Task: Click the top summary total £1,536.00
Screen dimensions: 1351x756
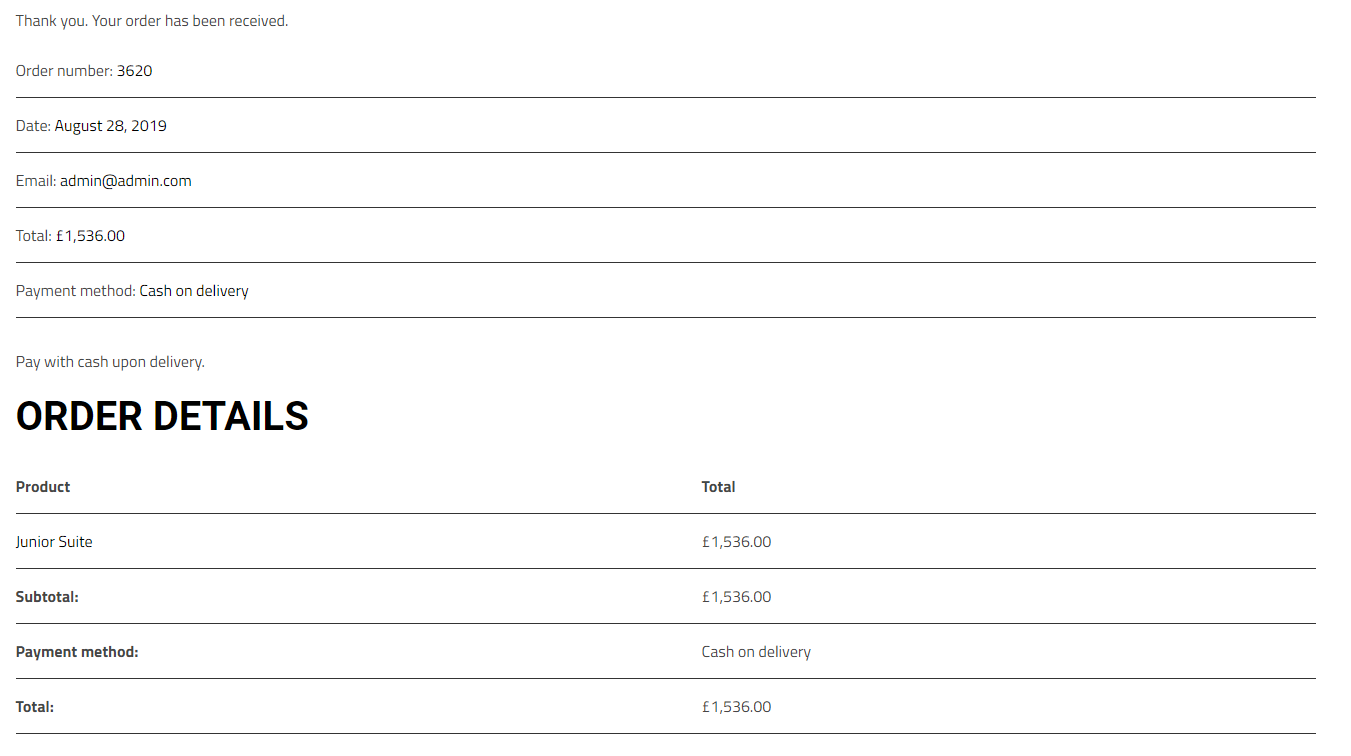Action: click(90, 236)
